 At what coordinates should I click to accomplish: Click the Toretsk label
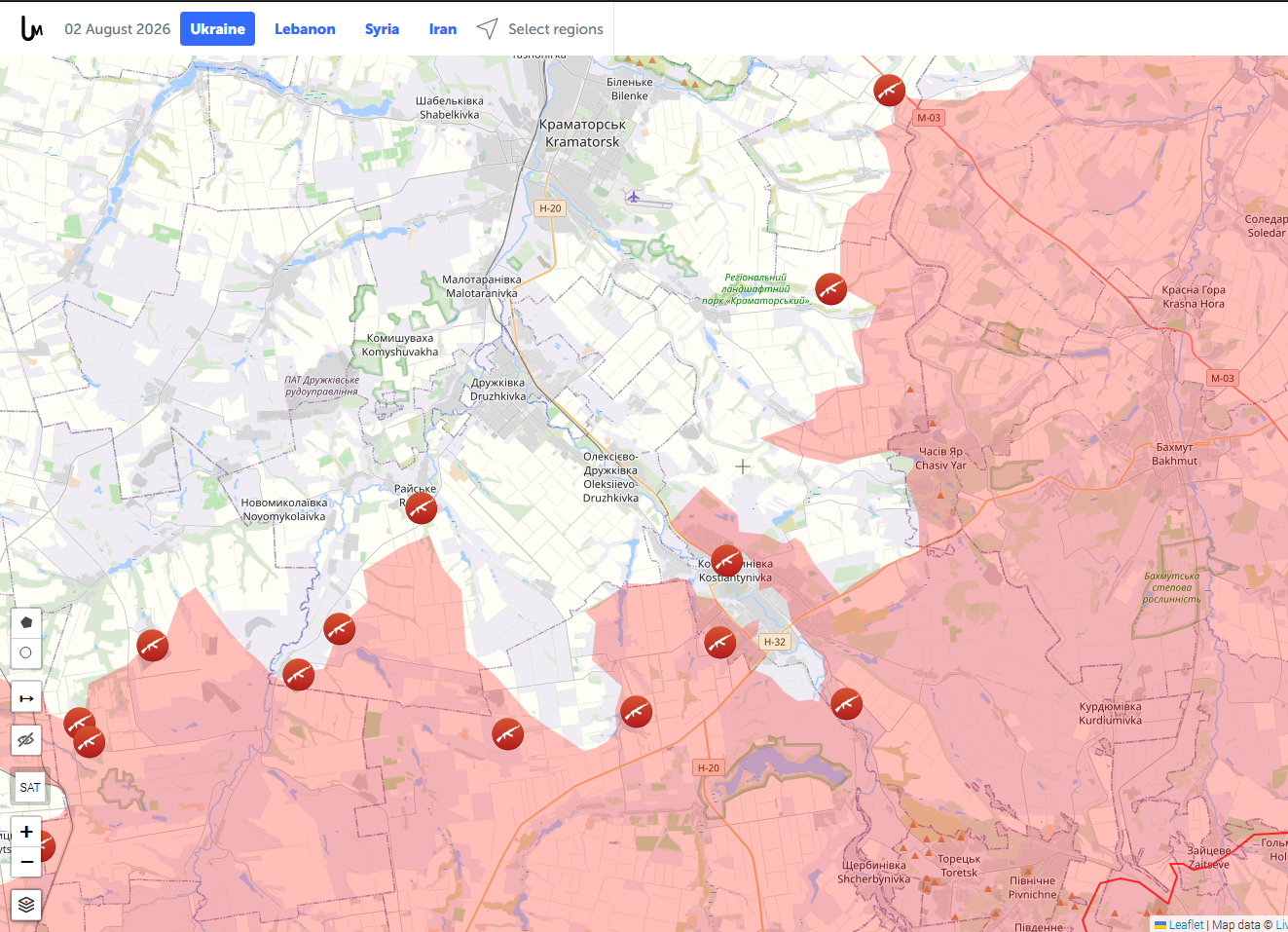(x=959, y=866)
